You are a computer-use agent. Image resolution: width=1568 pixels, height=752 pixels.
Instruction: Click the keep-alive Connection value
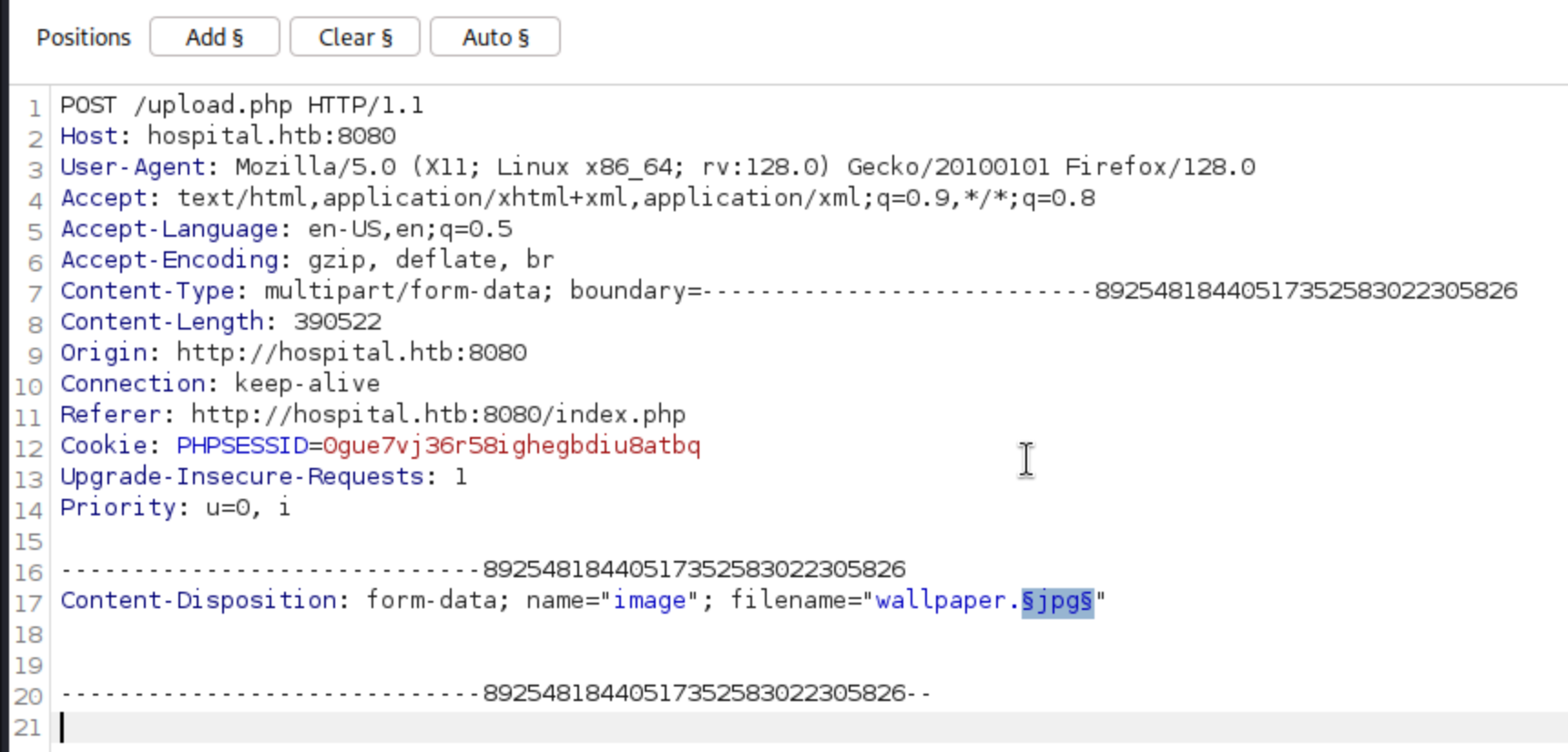307,384
